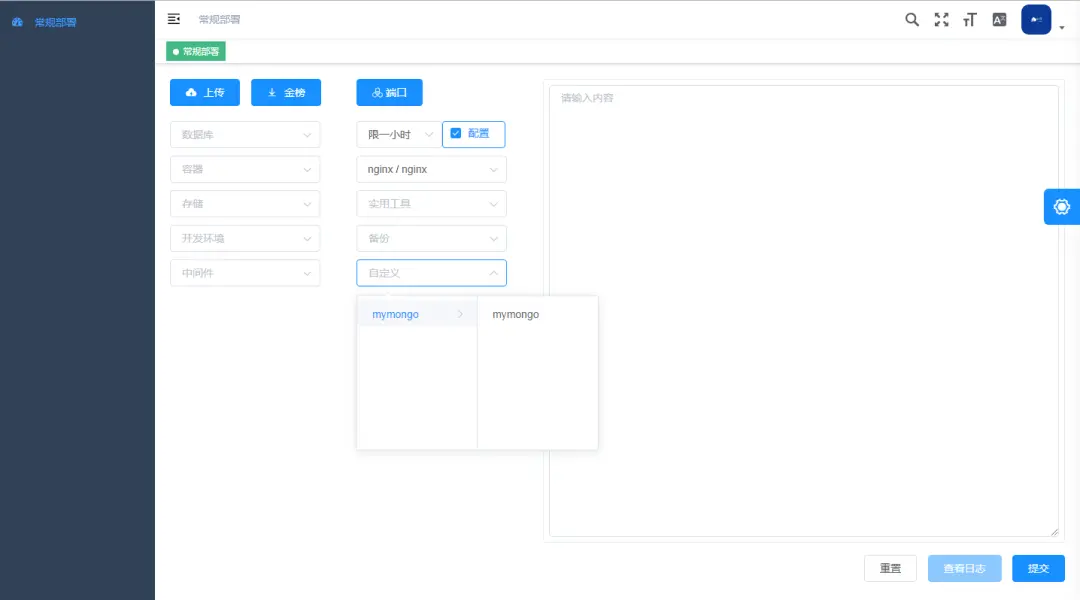1080x600 pixels.
Task: Expand the 数据库 dropdown
Action: coord(245,134)
